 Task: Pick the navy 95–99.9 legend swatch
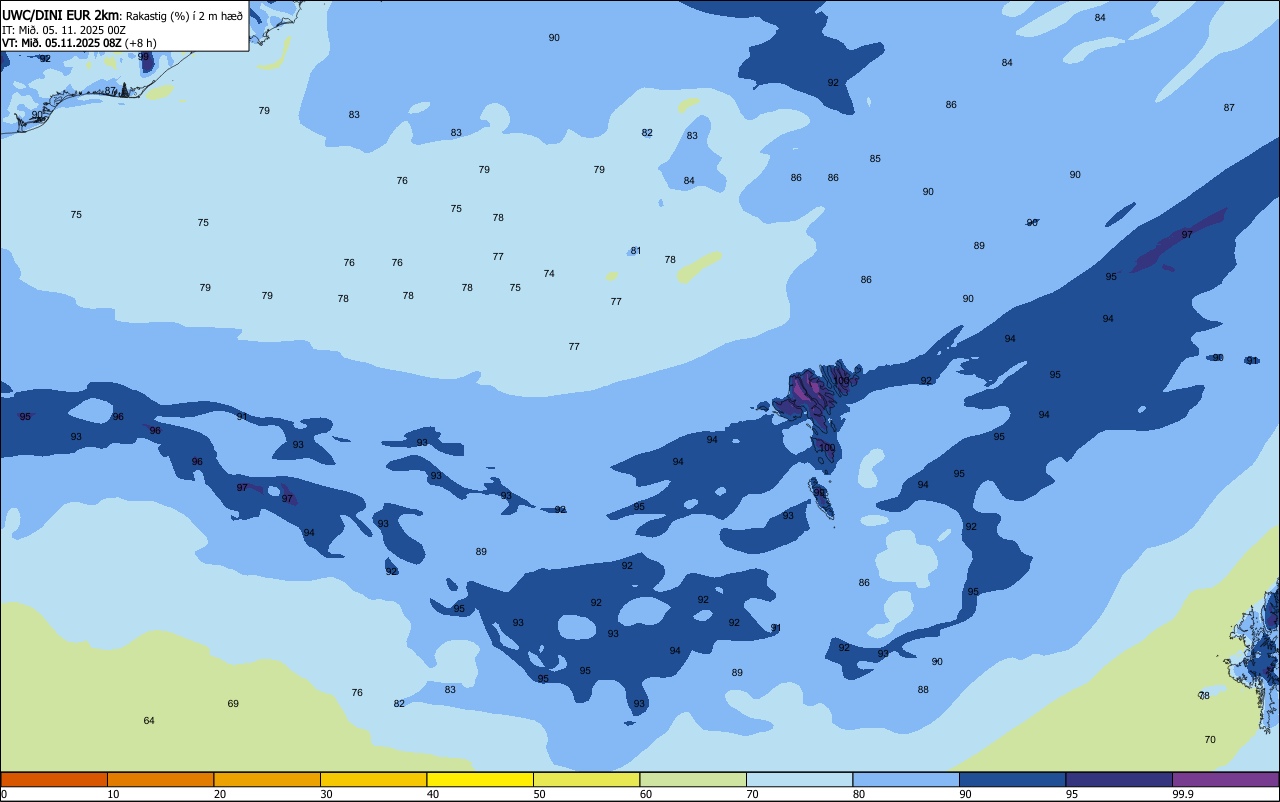(x=1119, y=779)
